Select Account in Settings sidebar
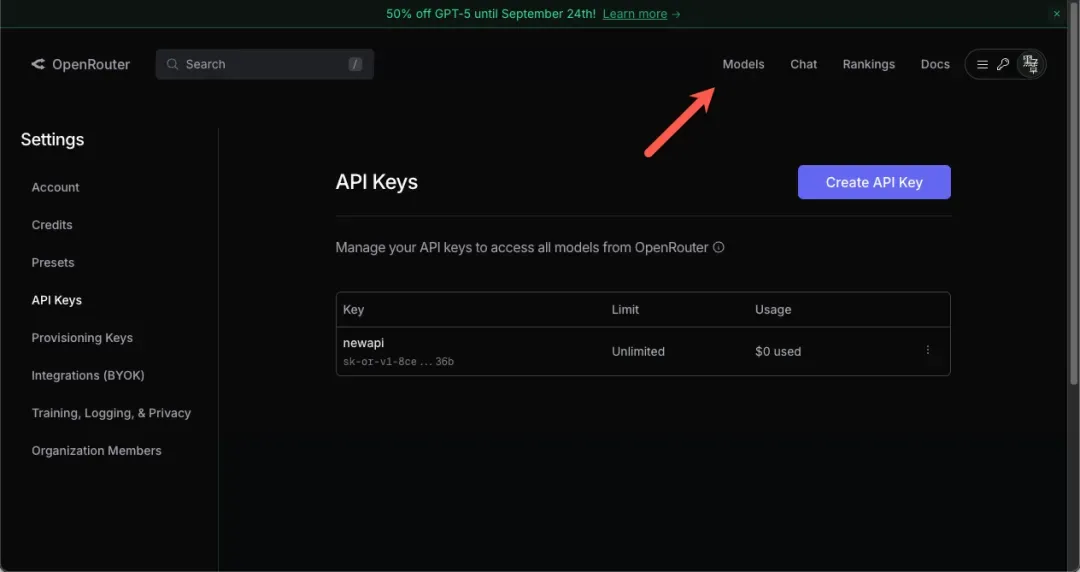Image resolution: width=1080 pixels, height=572 pixels. coord(55,187)
